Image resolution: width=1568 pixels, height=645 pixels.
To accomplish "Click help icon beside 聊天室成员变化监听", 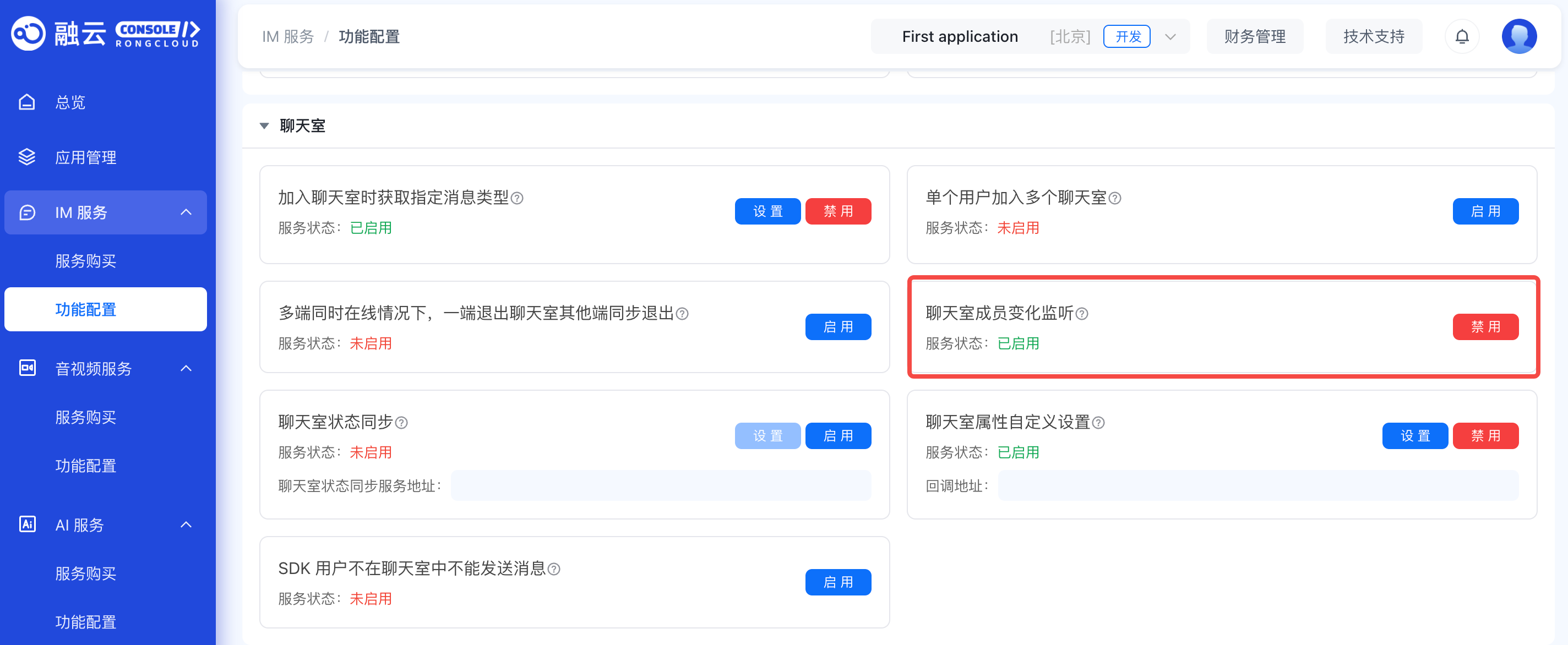I will (1082, 314).
